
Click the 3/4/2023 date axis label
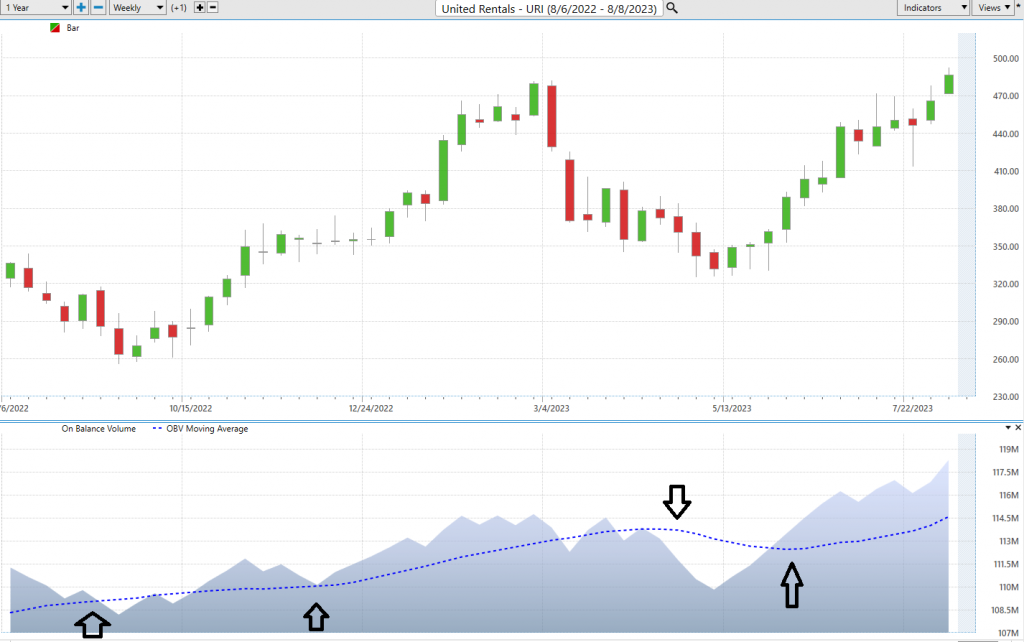551,408
